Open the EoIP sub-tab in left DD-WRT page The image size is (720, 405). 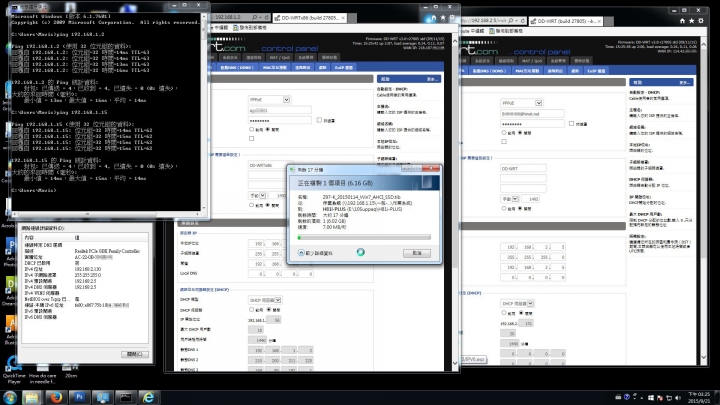(x=343, y=68)
